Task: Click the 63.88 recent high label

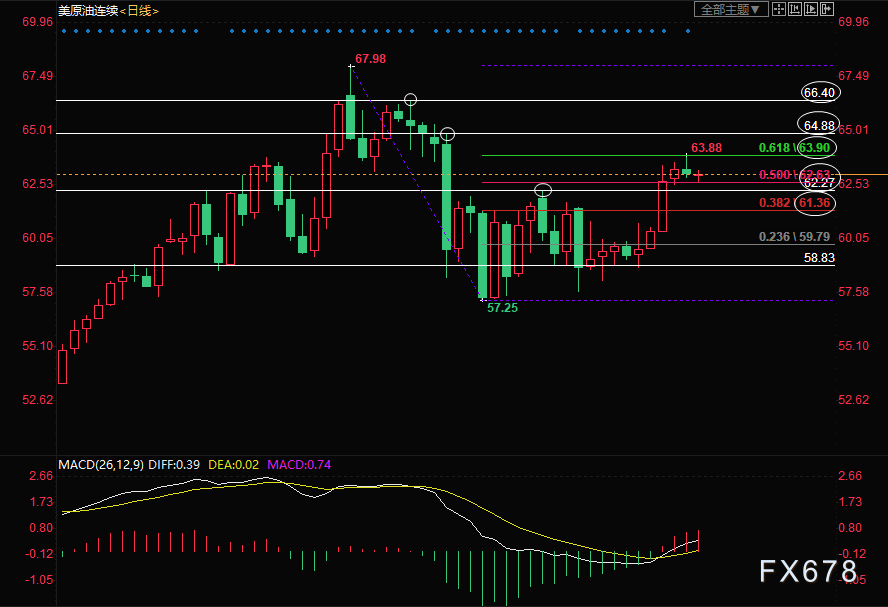Action: (x=706, y=148)
